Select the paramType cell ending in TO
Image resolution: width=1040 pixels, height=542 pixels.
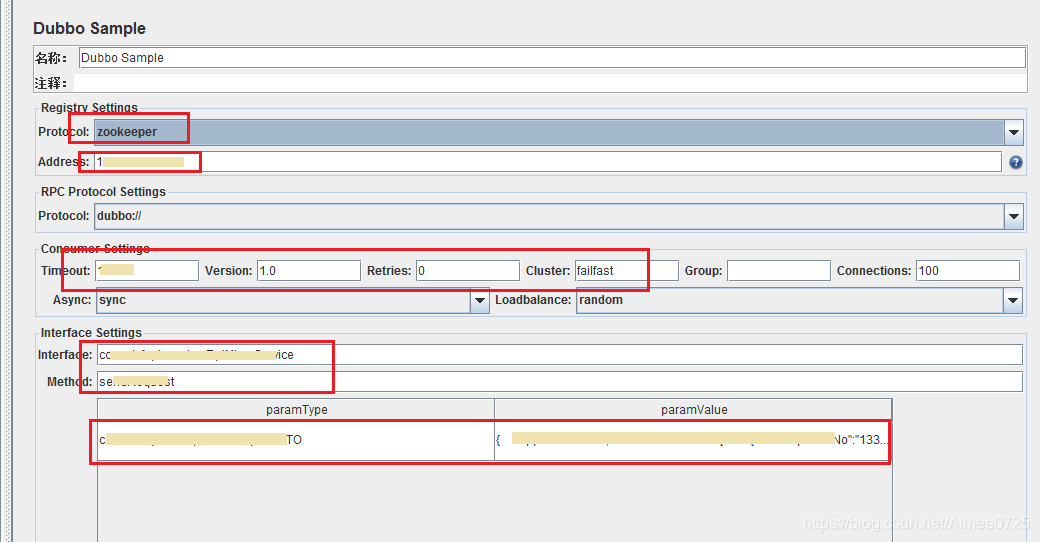(x=296, y=440)
